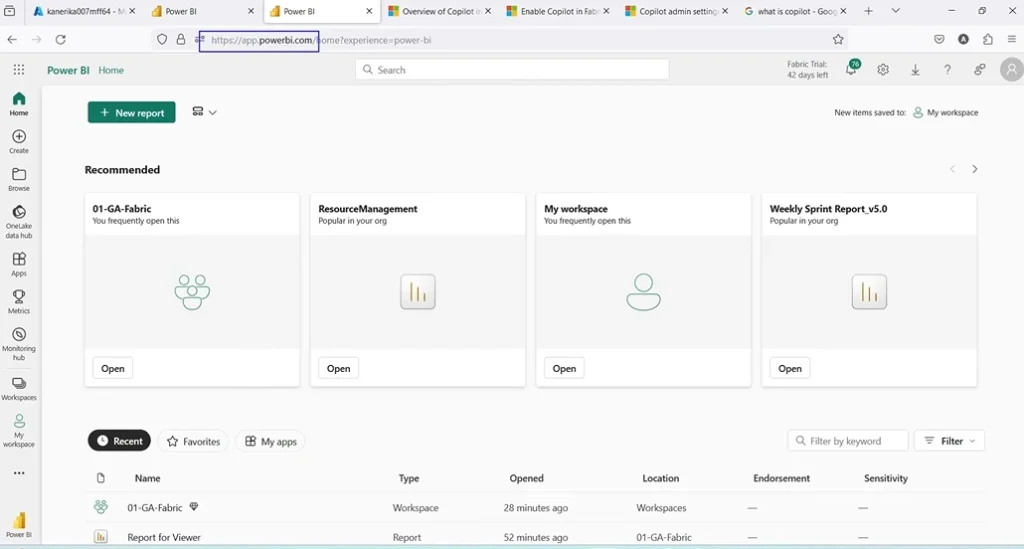Viewport: 1024px width, 549px height.
Task: Open the Power BI experience switcher icon
Action: (19, 525)
